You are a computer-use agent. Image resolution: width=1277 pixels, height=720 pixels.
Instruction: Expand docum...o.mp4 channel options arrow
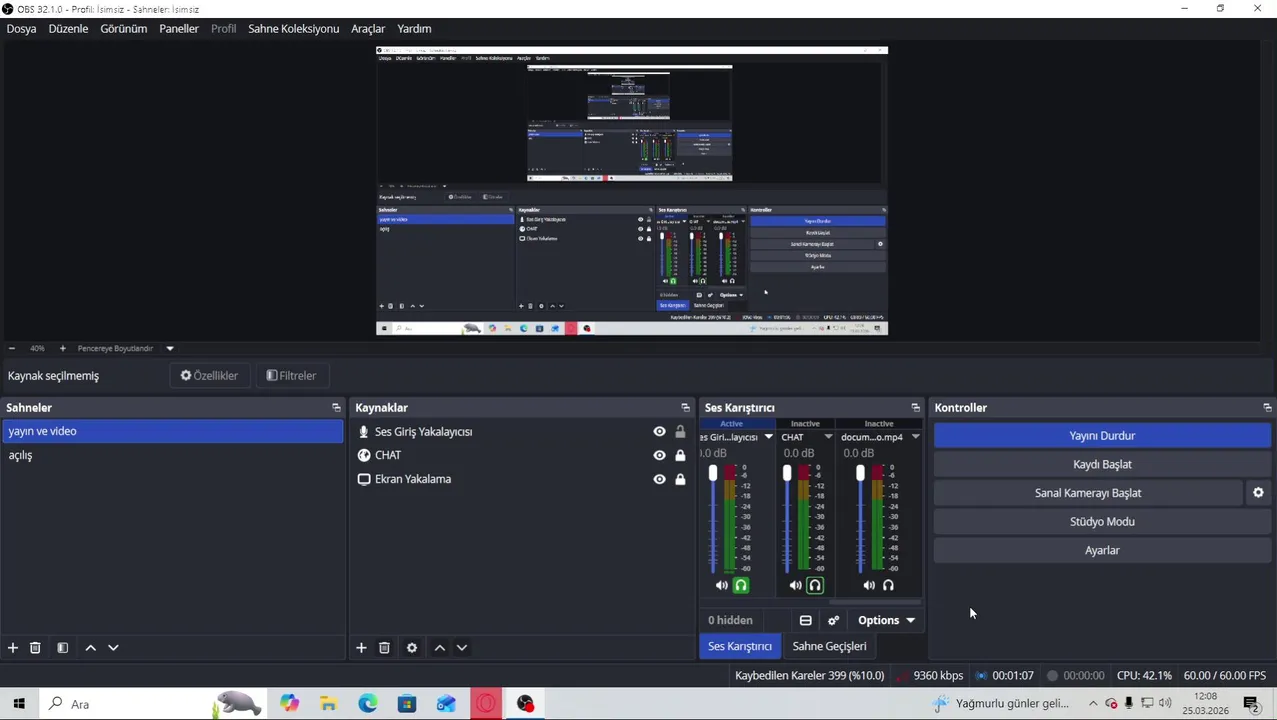click(x=914, y=437)
